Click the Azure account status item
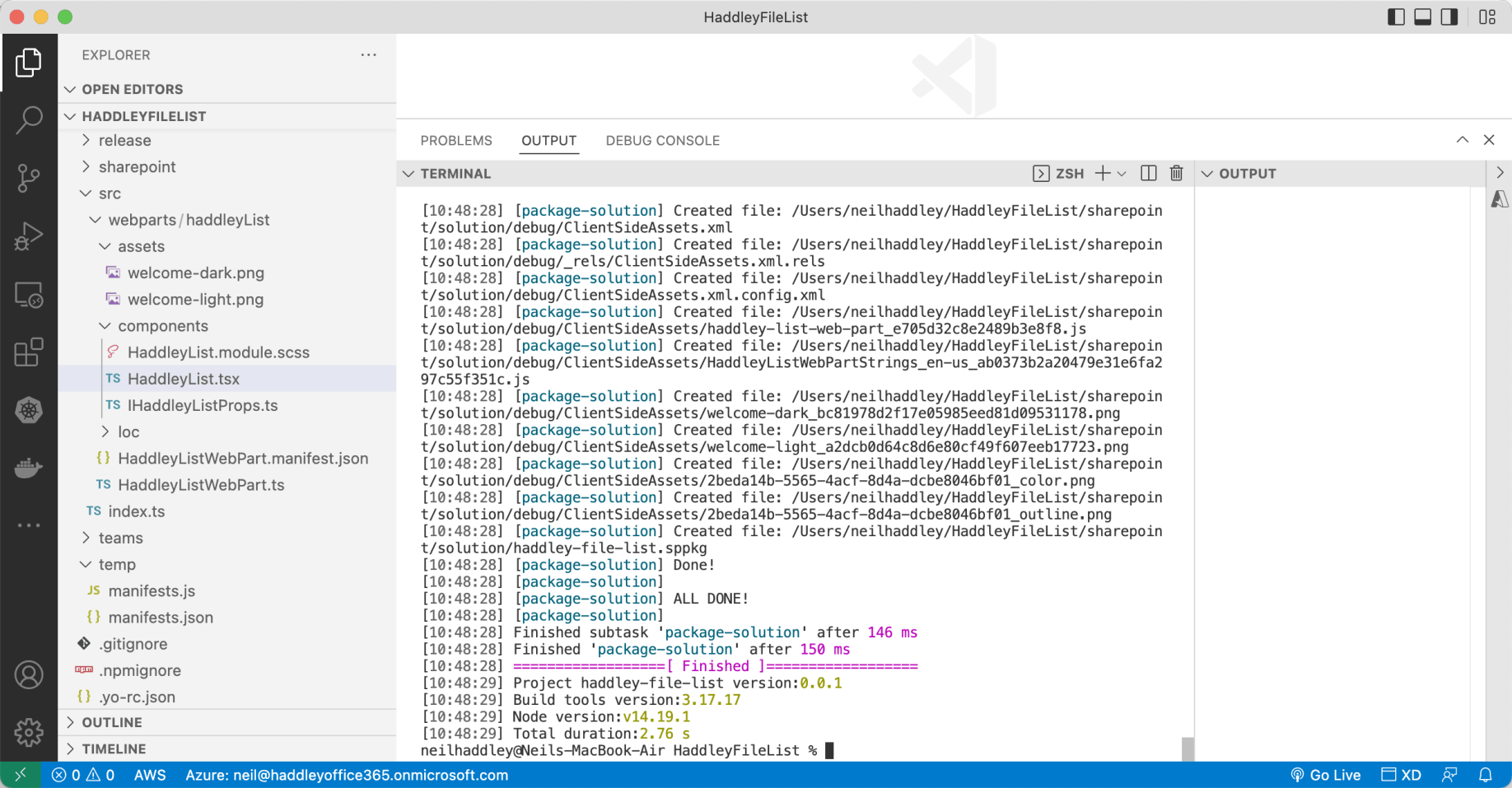This screenshot has width=1512, height=788. (347, 775)
